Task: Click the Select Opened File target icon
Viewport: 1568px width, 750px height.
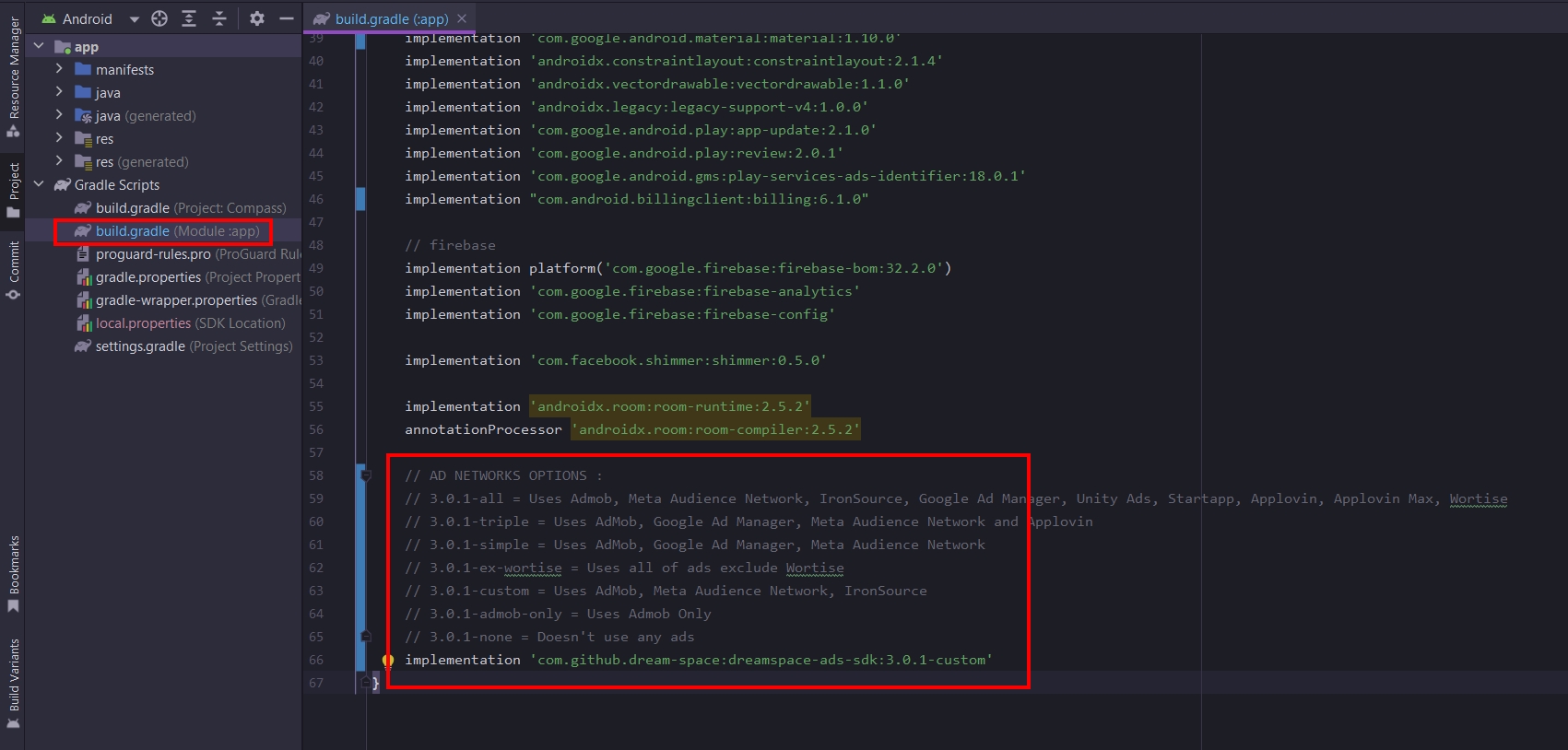Action: (x=159, y=18)
